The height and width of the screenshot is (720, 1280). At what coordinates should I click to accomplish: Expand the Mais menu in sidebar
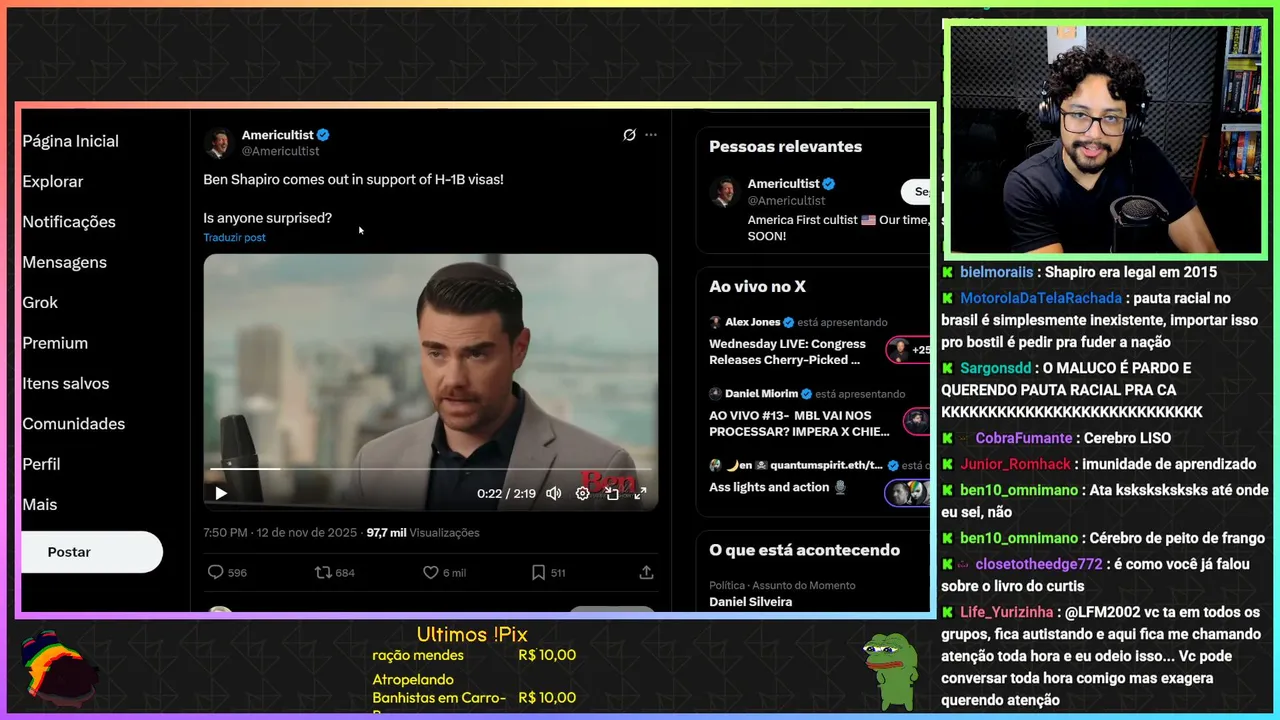(40, 505)
